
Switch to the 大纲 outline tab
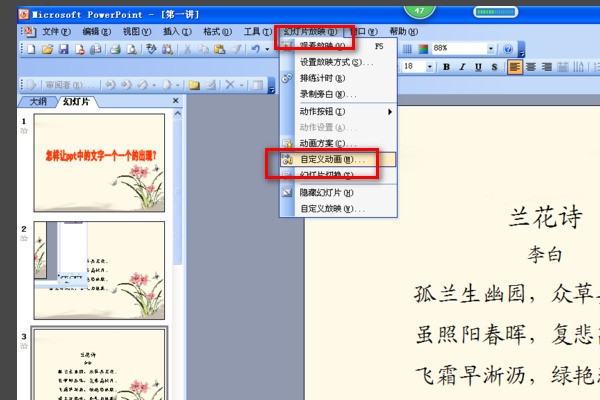point(38,101)
